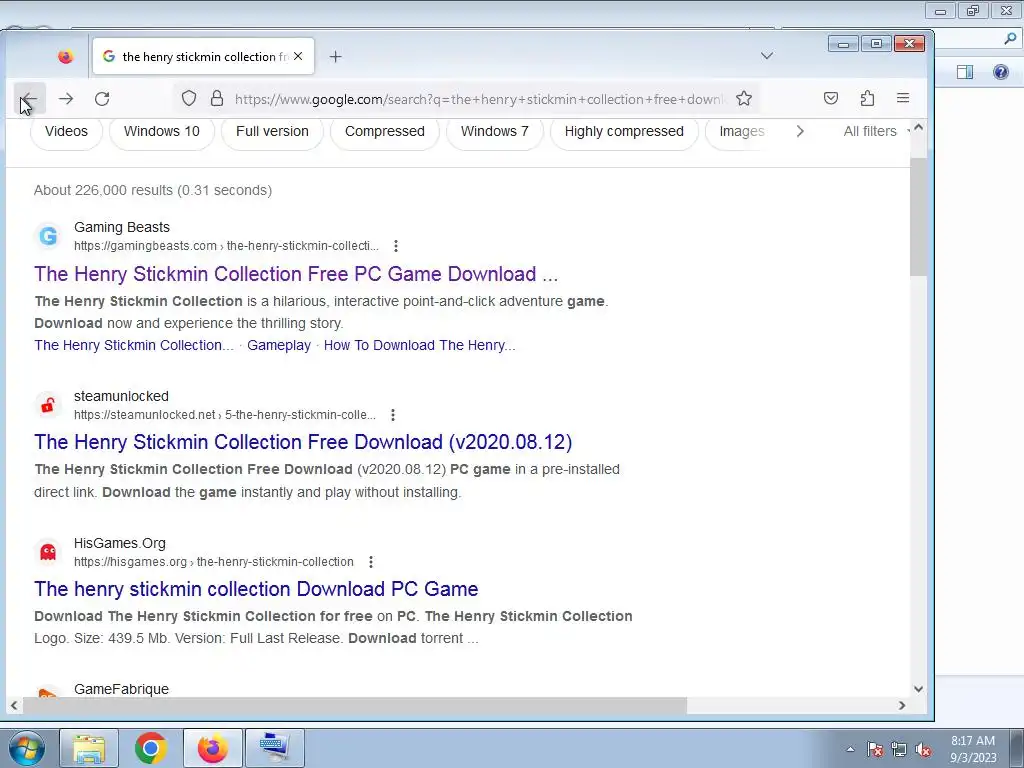This screenshot has height=768, width=1024.
Task: Open the steamunlocked Free Download (v2020.08.12) link
Action: click(303, 442)
